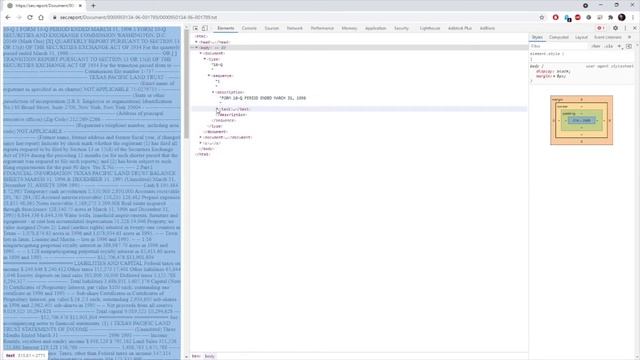Open the media cast extension icon
Image resolution: width=640 pixels, height=360 pixels.
[600, 18]
